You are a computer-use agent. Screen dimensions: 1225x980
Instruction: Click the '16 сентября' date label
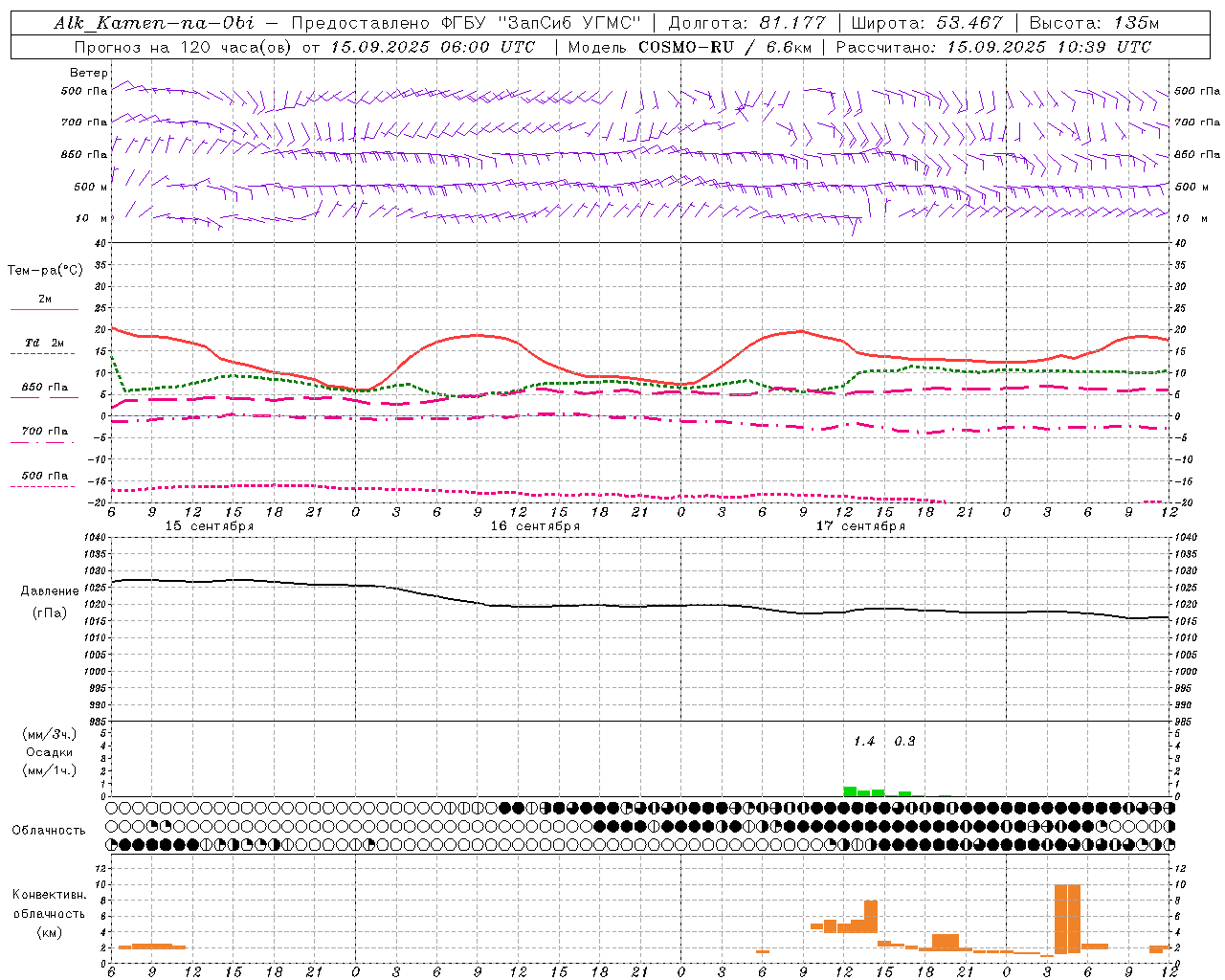535,526
